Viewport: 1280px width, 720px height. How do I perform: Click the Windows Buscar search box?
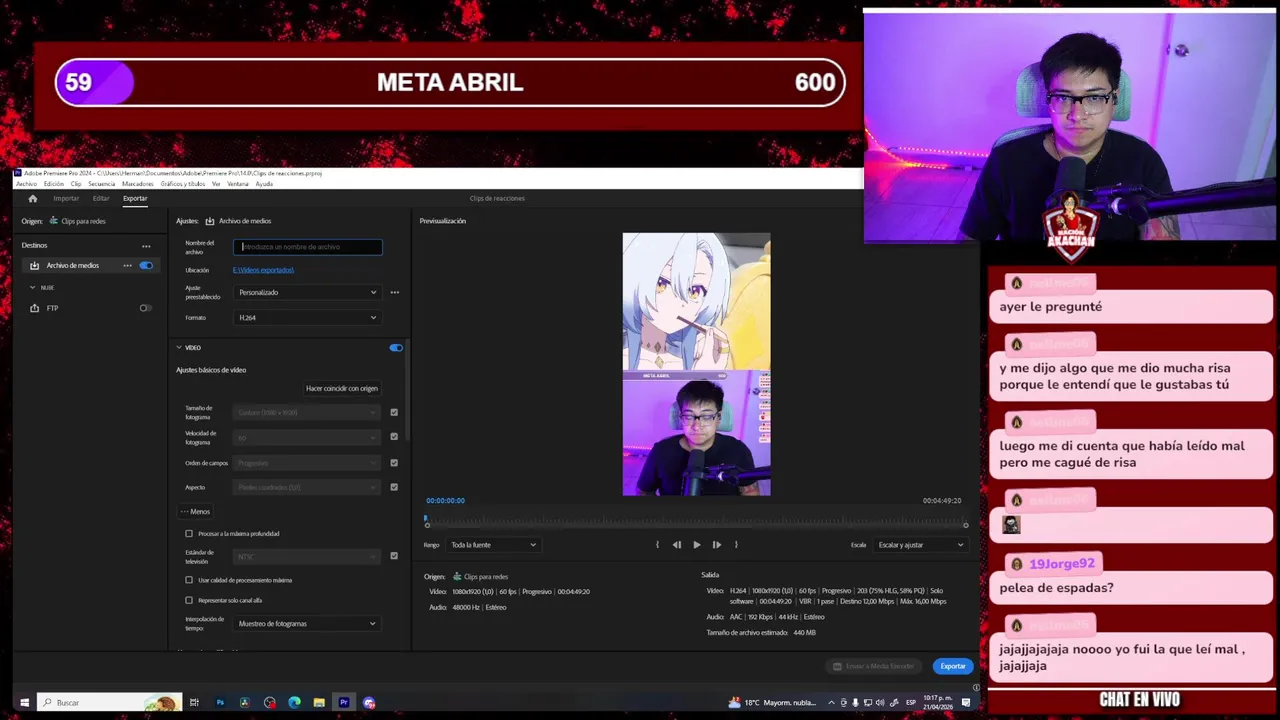(110, 702)
